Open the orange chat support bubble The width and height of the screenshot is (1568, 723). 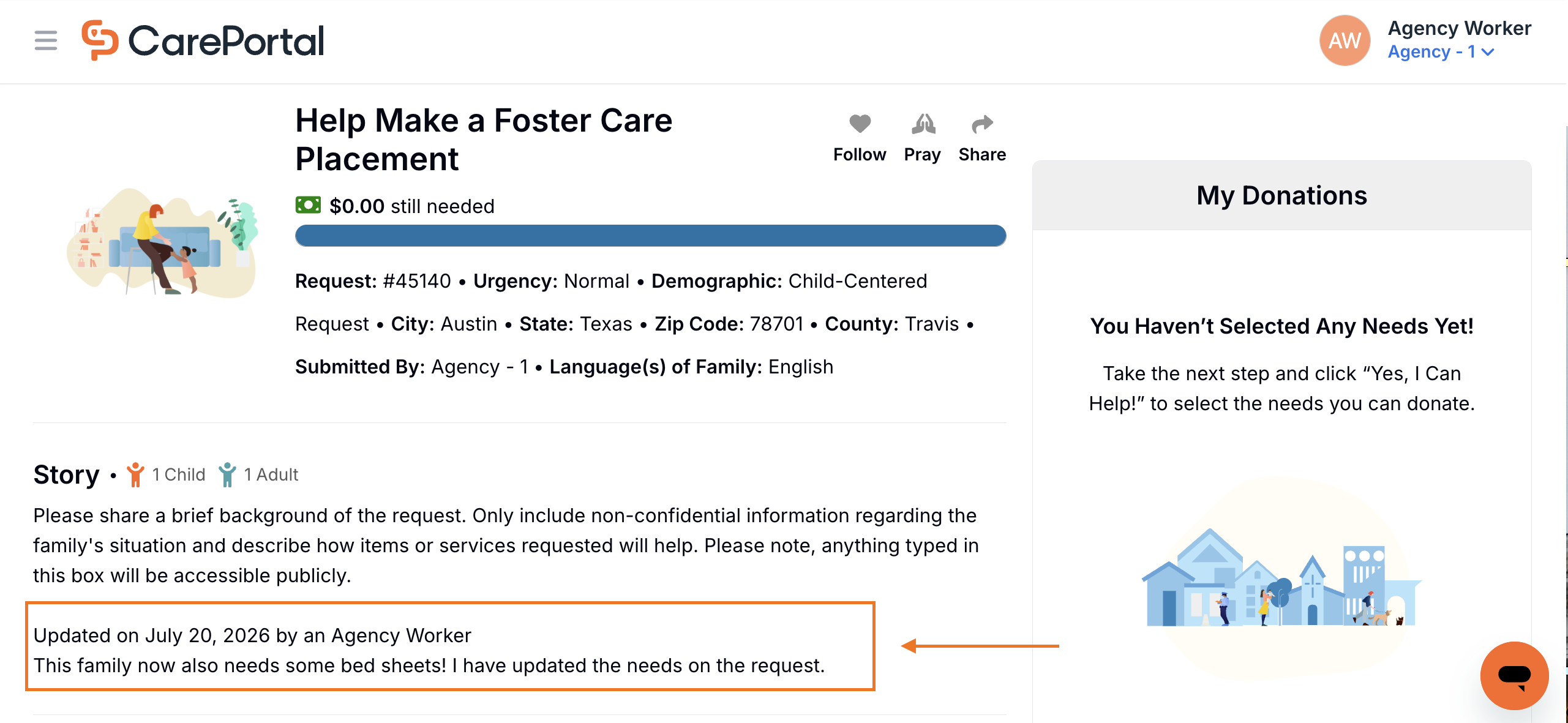tap(1514, 675)
